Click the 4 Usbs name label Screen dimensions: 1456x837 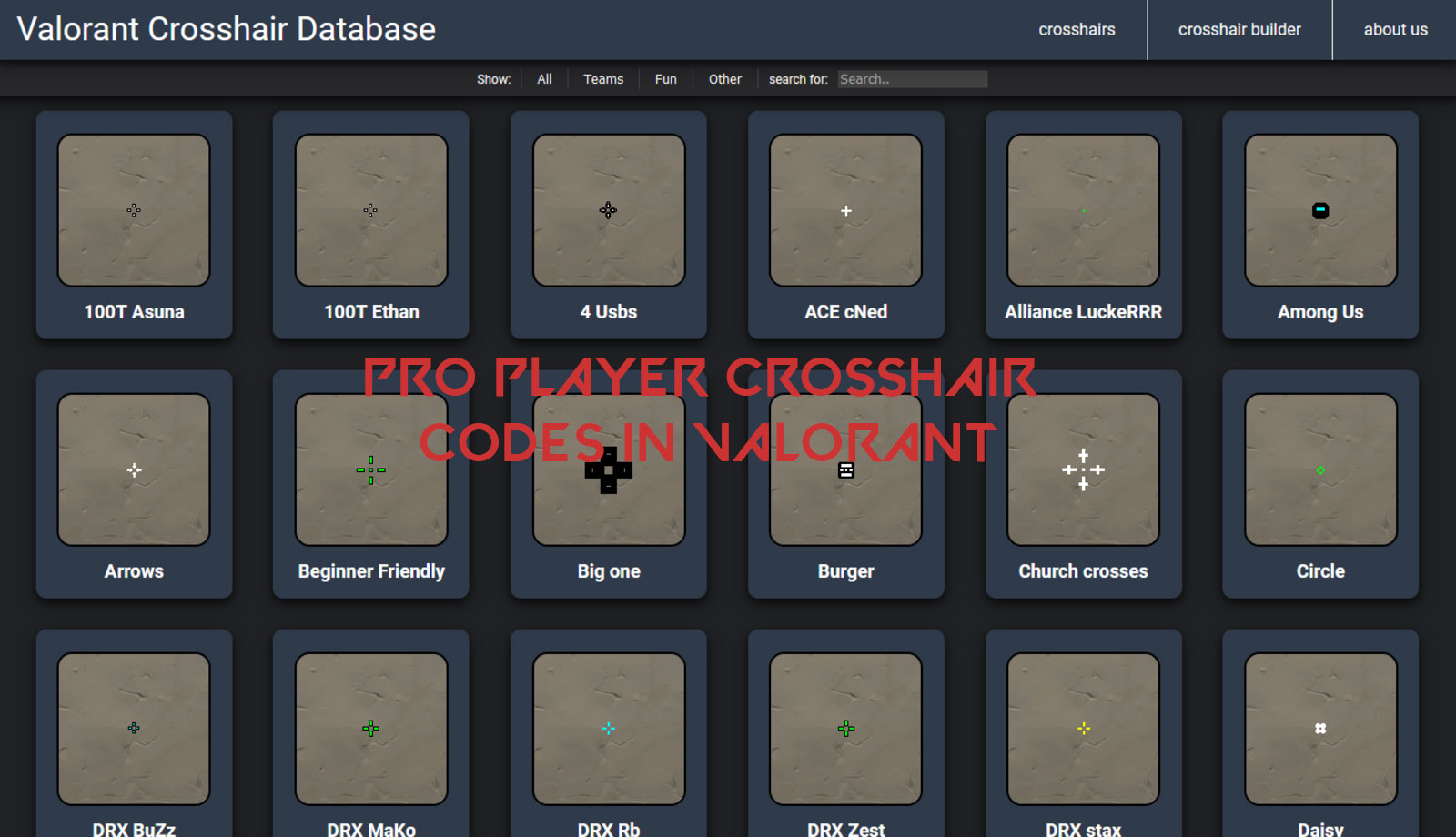(609, 312)
